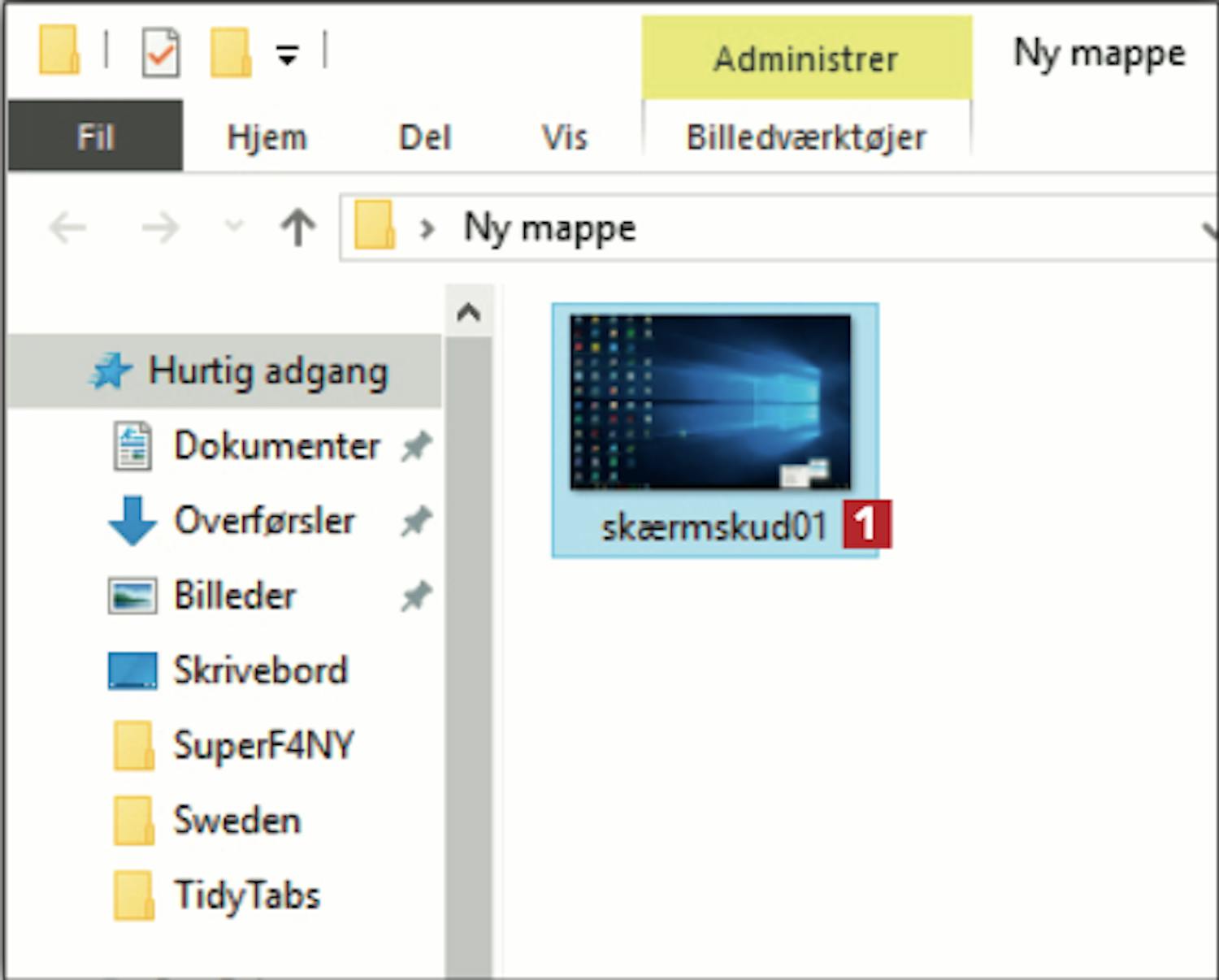Switch to the Hjem ribbon tab
This screenshot has width=1219, height=980.
coord(267,137)
